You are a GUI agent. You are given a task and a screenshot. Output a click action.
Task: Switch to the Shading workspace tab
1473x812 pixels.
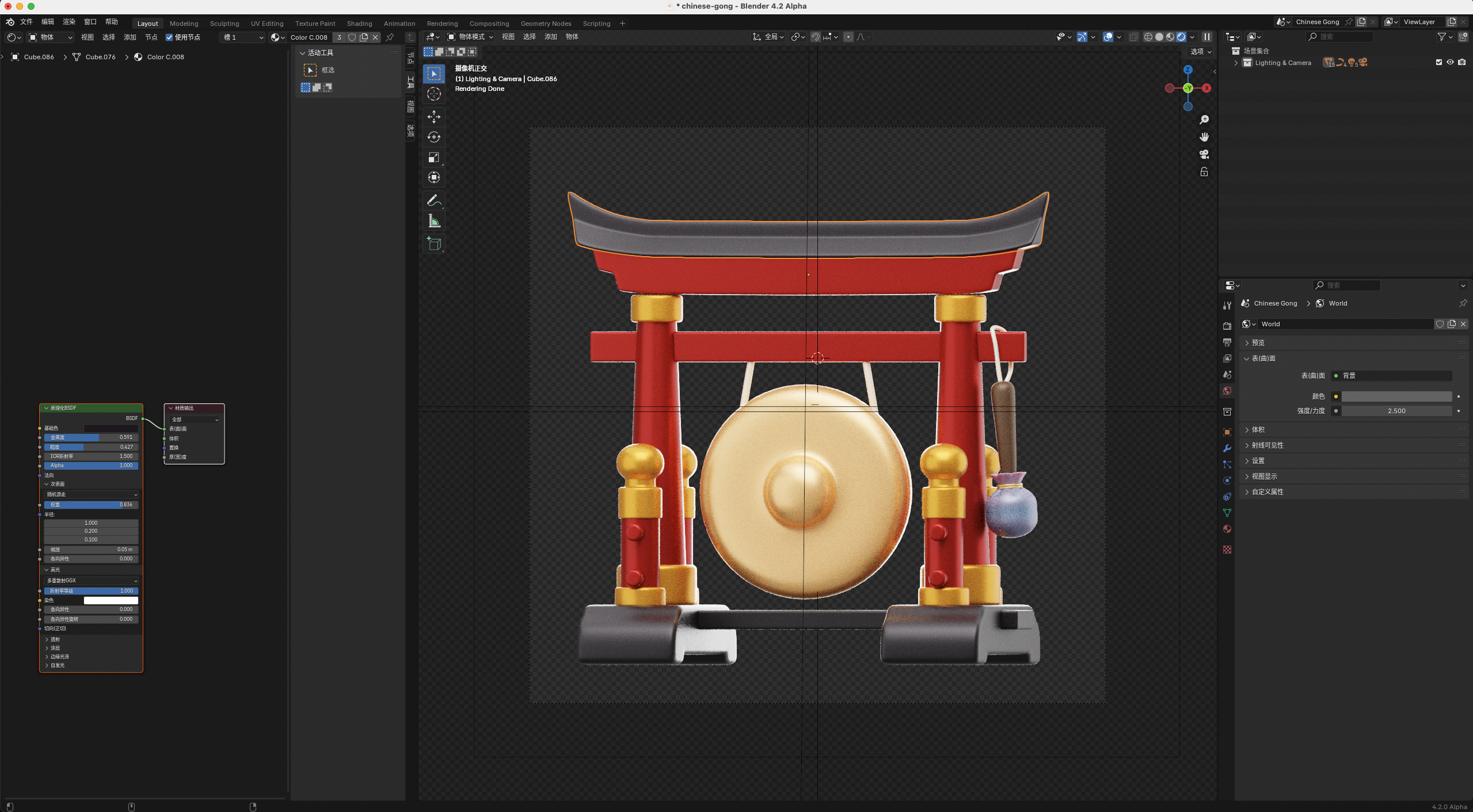(x=359, y=24)
